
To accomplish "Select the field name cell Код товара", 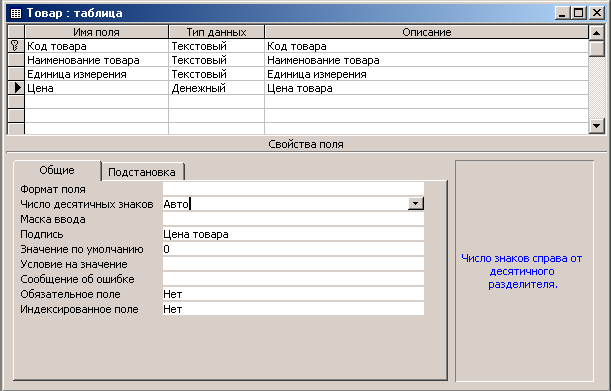I will [97, 46].
